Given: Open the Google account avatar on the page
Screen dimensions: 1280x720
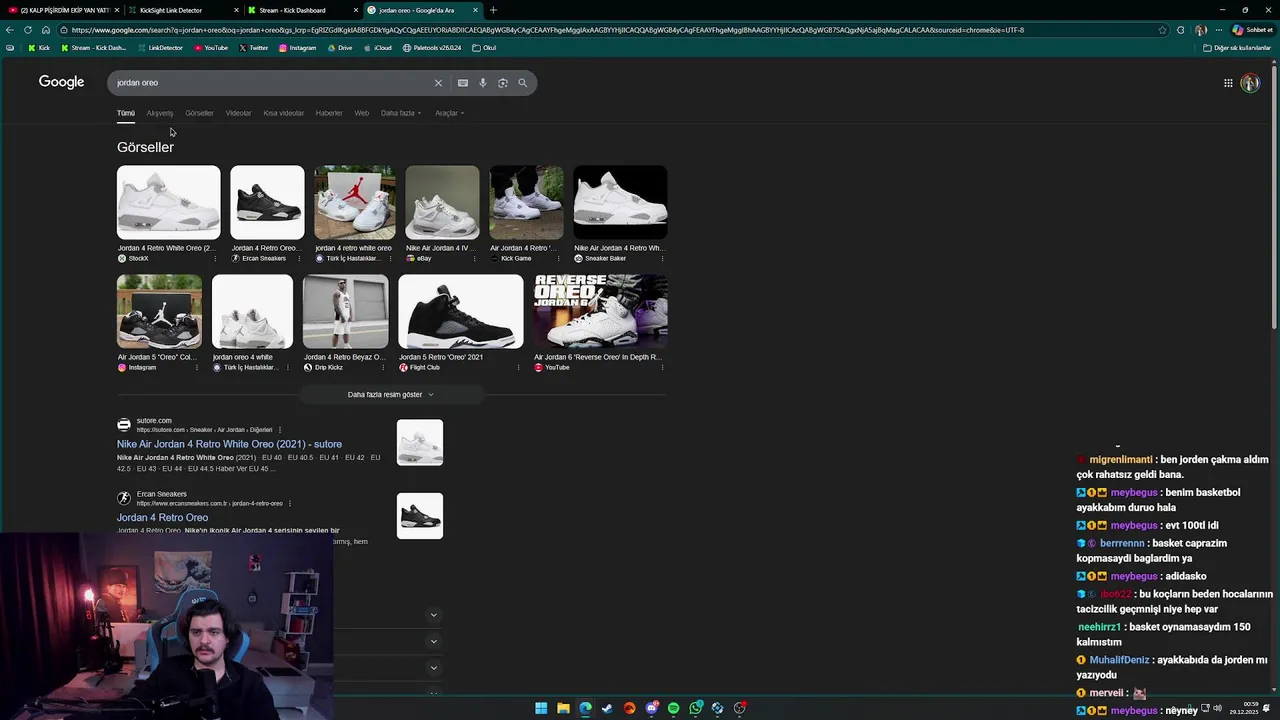Looking at the screenshot, I should pos(1250,83).
